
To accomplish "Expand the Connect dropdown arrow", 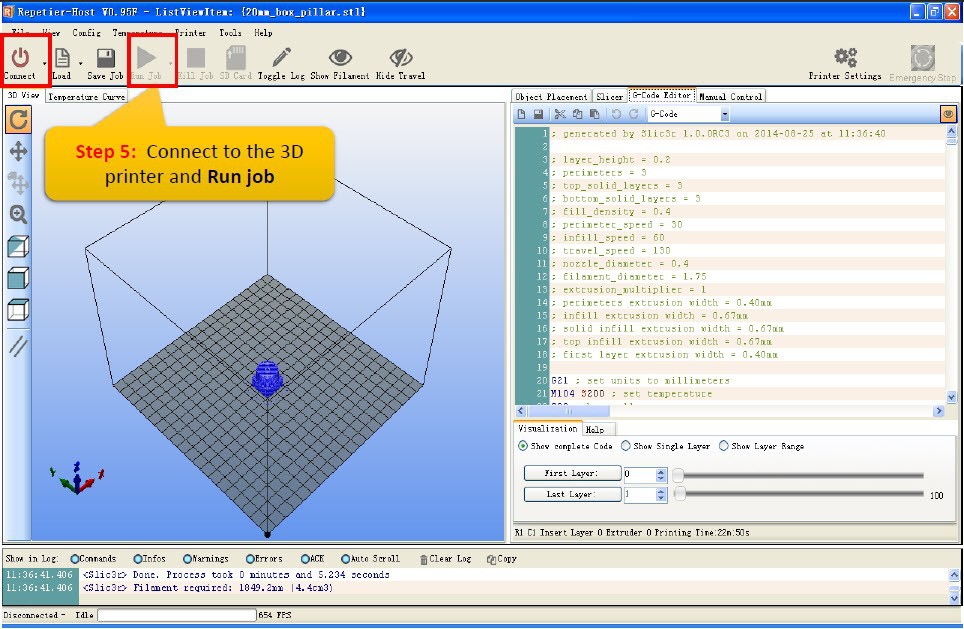I will click(x=45, y=64).
